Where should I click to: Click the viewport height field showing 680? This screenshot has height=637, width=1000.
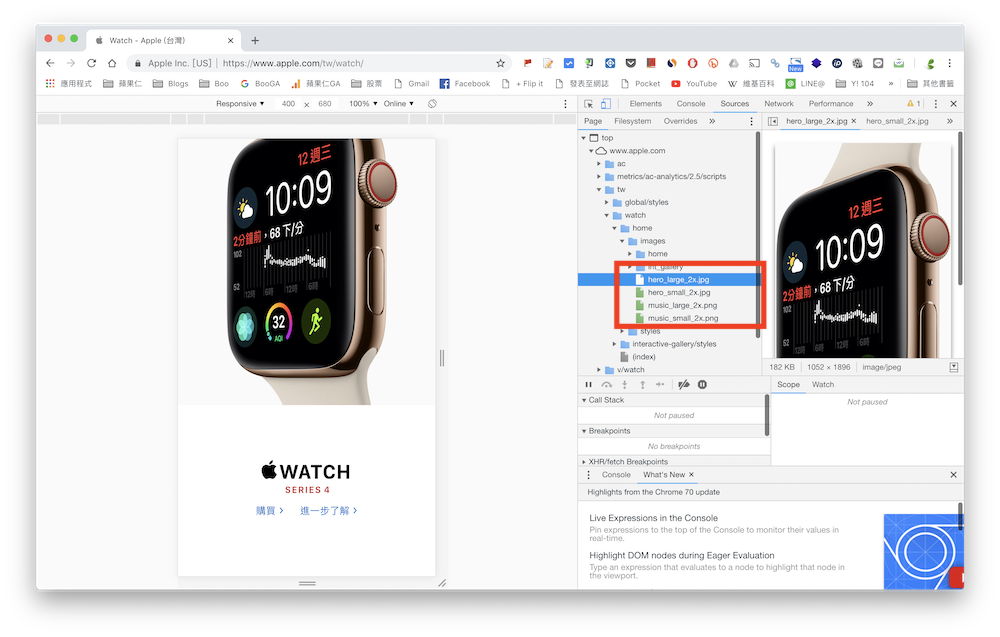[325, 104]
